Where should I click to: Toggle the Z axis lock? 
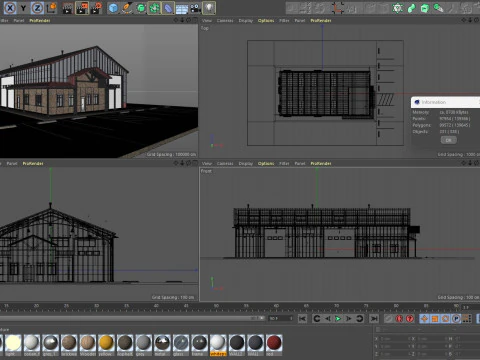tap(37, 8)
